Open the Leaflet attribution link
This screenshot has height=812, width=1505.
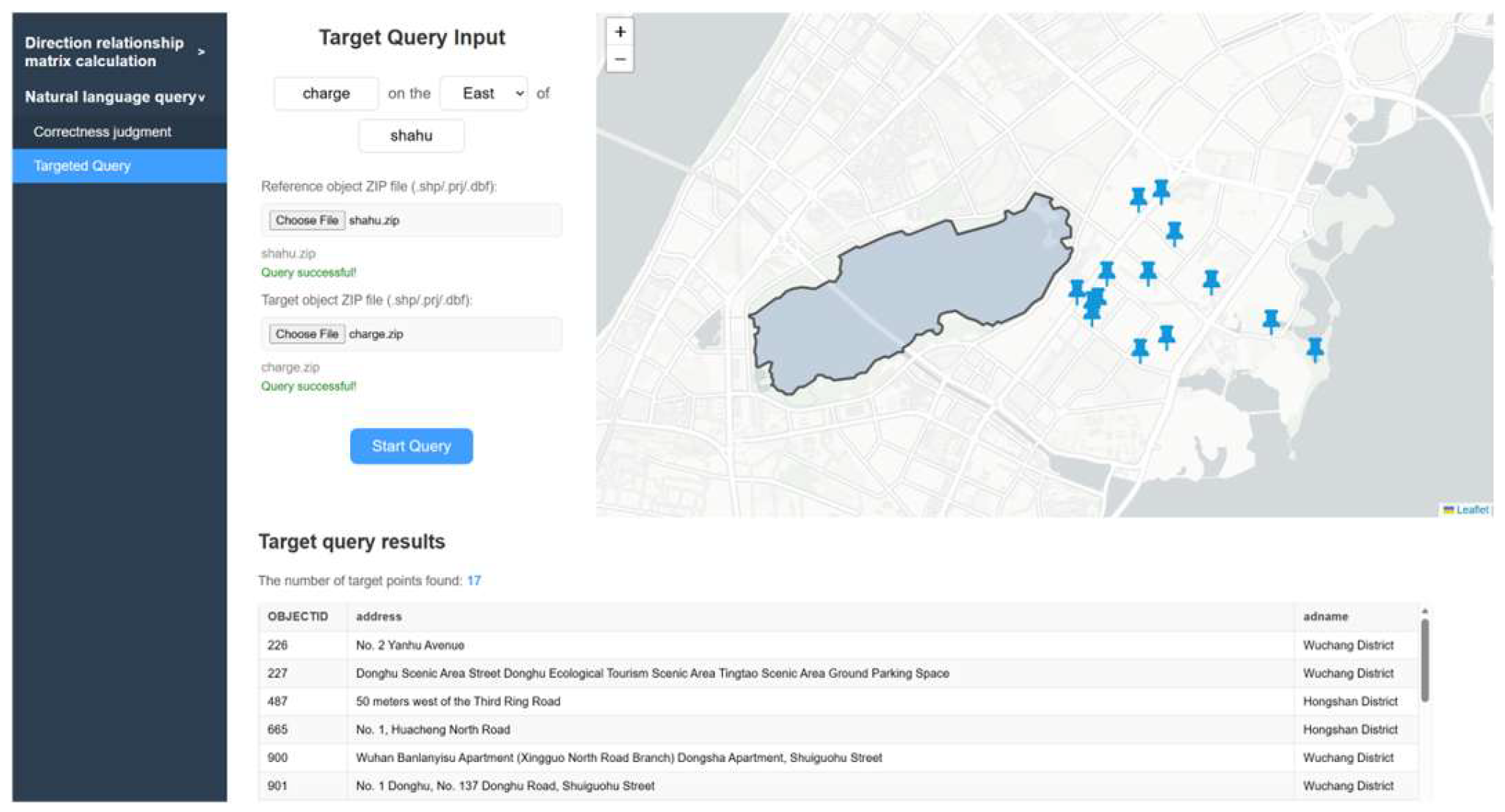click(x=1471, y=510)
